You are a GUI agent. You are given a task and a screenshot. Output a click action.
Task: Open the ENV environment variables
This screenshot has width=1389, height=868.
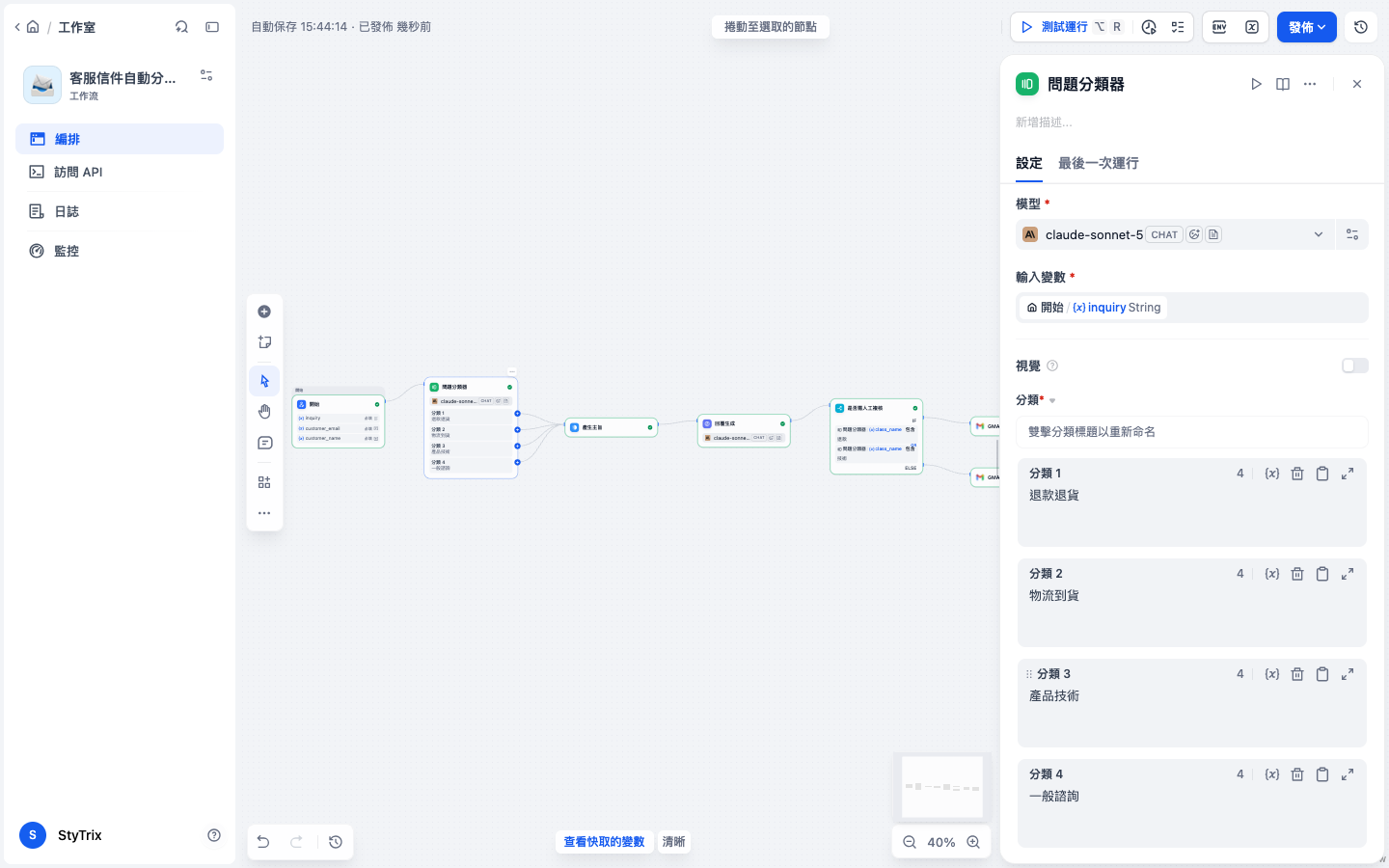1219,27
